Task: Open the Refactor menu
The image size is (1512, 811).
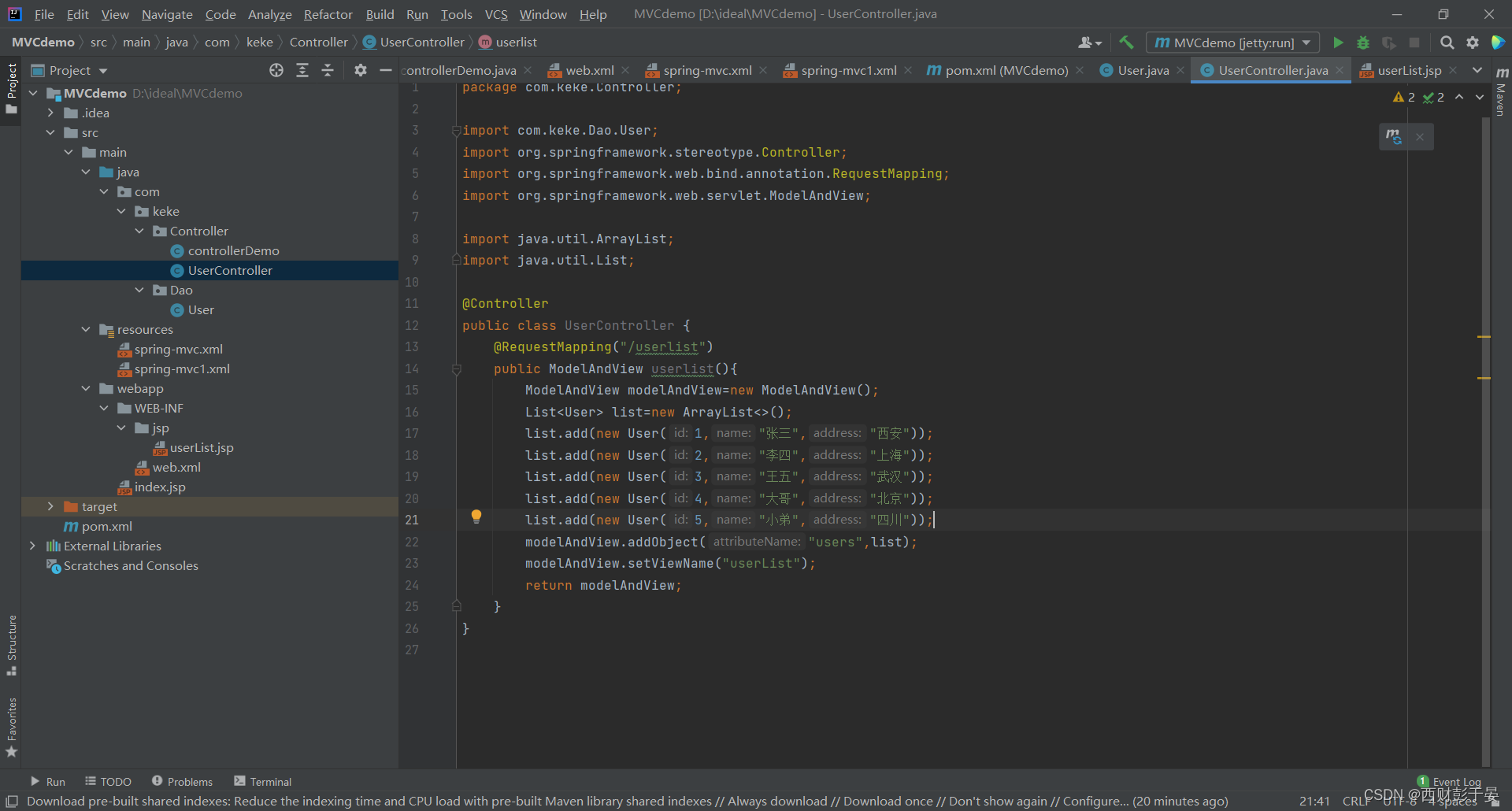Action: (x=328, y=14)
